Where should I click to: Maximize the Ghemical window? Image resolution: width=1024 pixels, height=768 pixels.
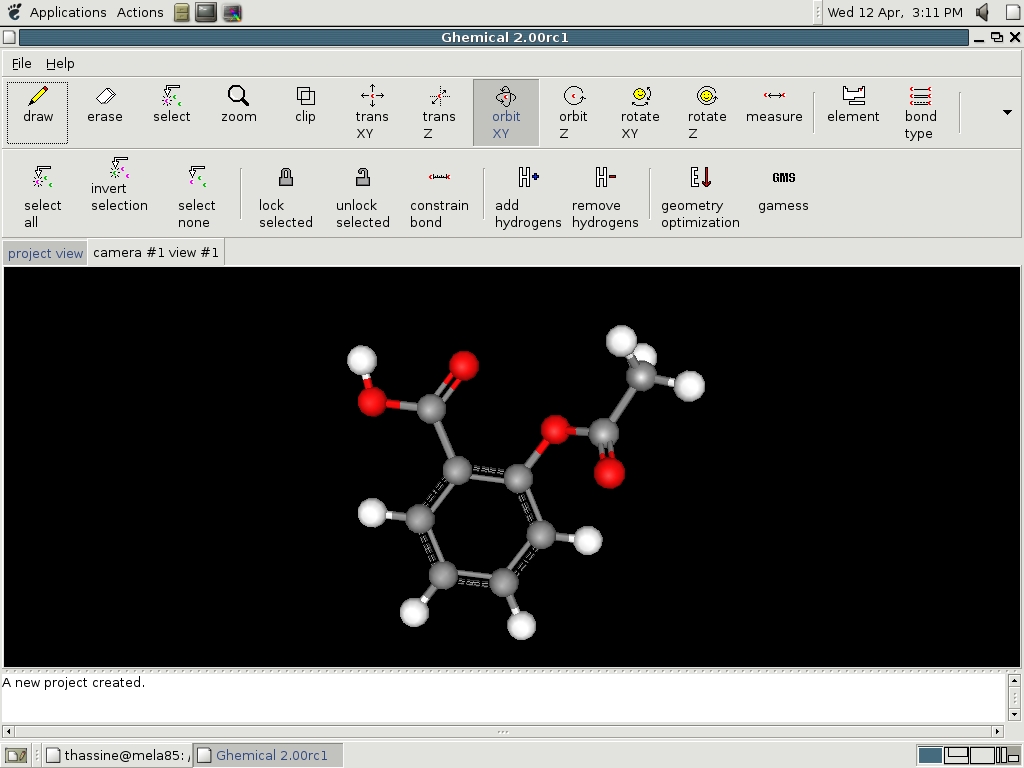(997, 37)
